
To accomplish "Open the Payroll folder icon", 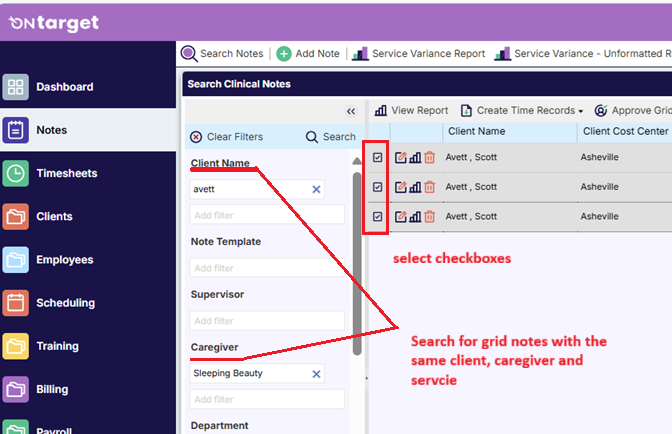I will 15,428.
